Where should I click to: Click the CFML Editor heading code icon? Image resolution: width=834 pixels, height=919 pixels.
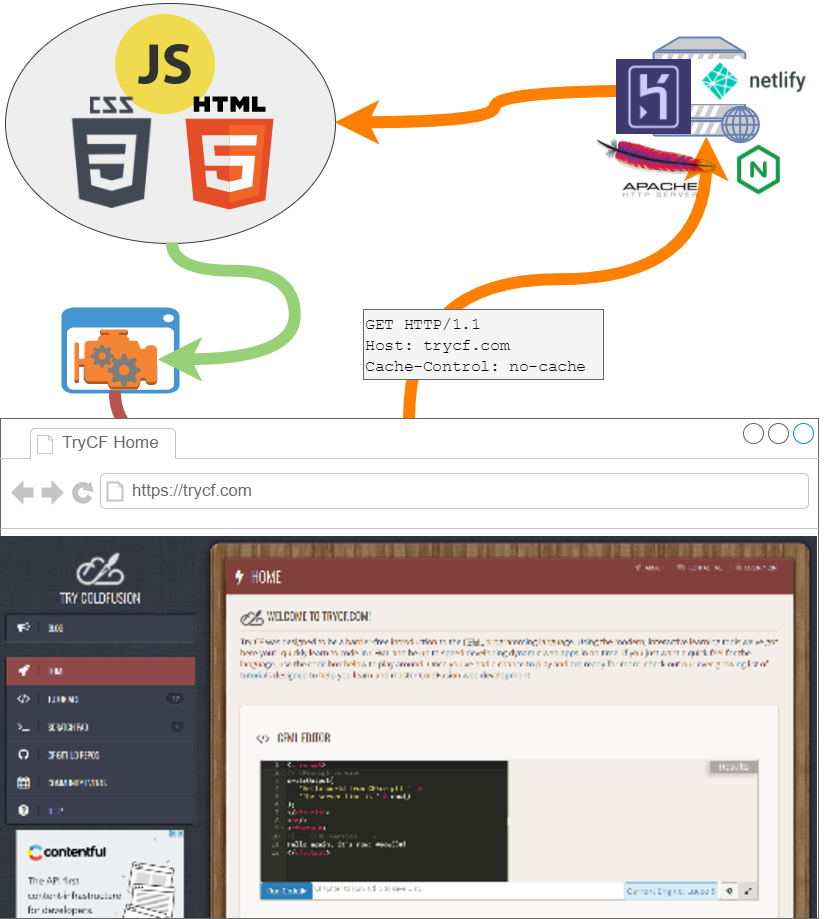[x=262, y=738]
